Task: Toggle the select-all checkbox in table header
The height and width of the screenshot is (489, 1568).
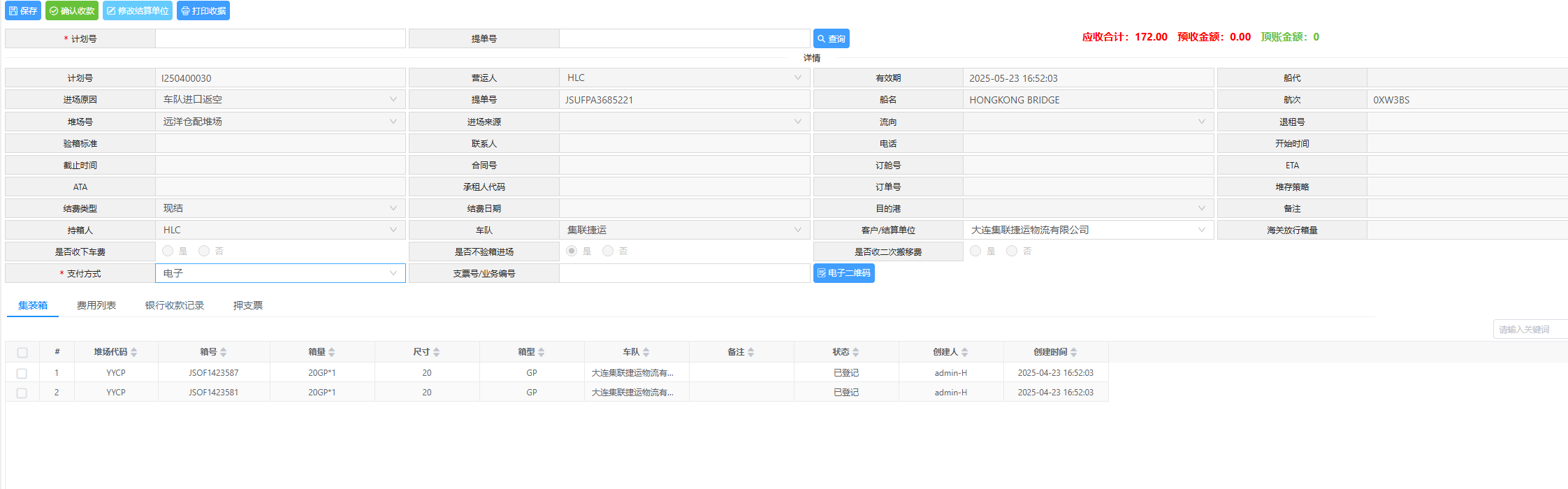Action: coord(22,353)
